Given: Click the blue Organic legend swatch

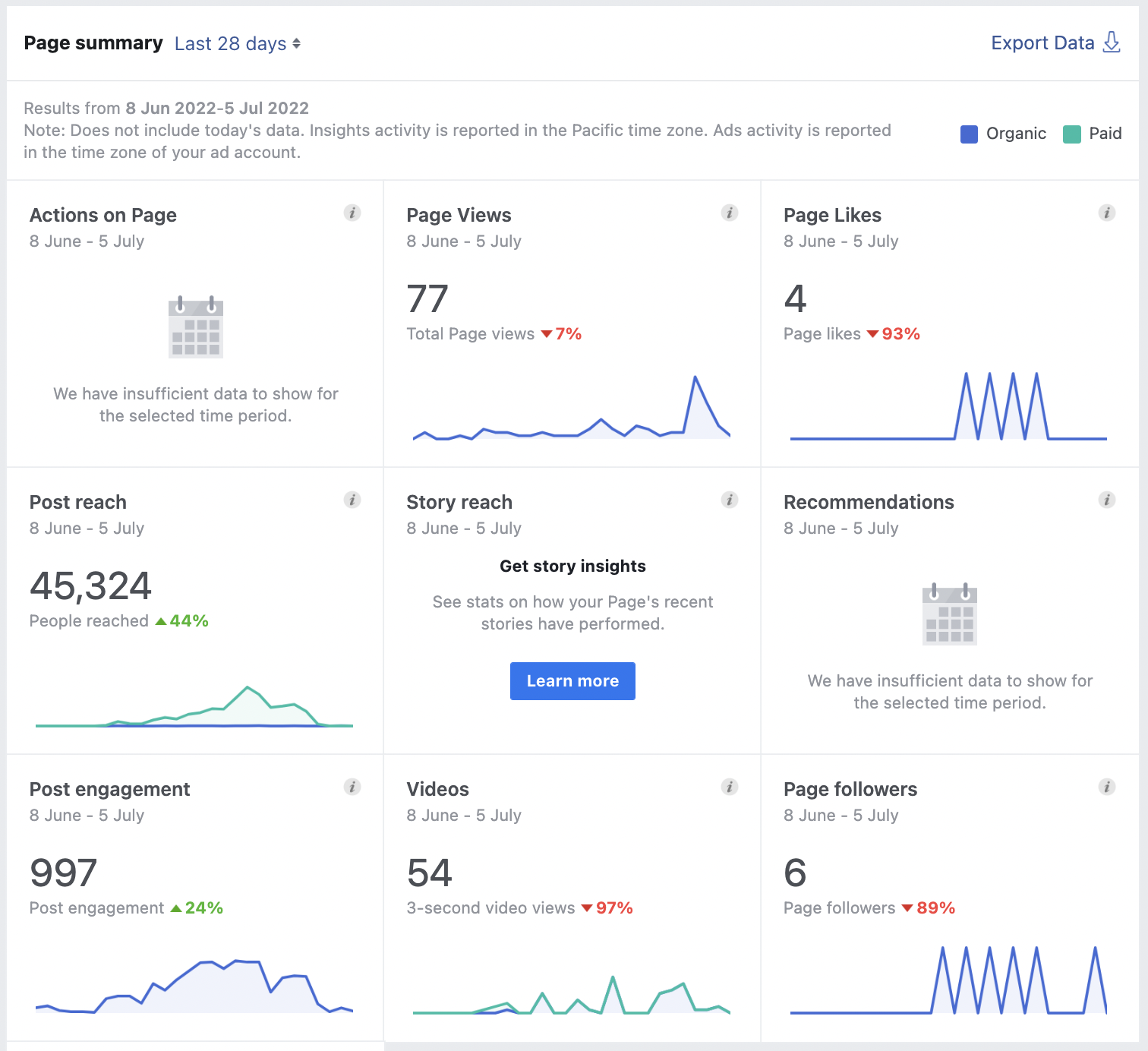Looking at the screenshot, I should tap(969, 134).
